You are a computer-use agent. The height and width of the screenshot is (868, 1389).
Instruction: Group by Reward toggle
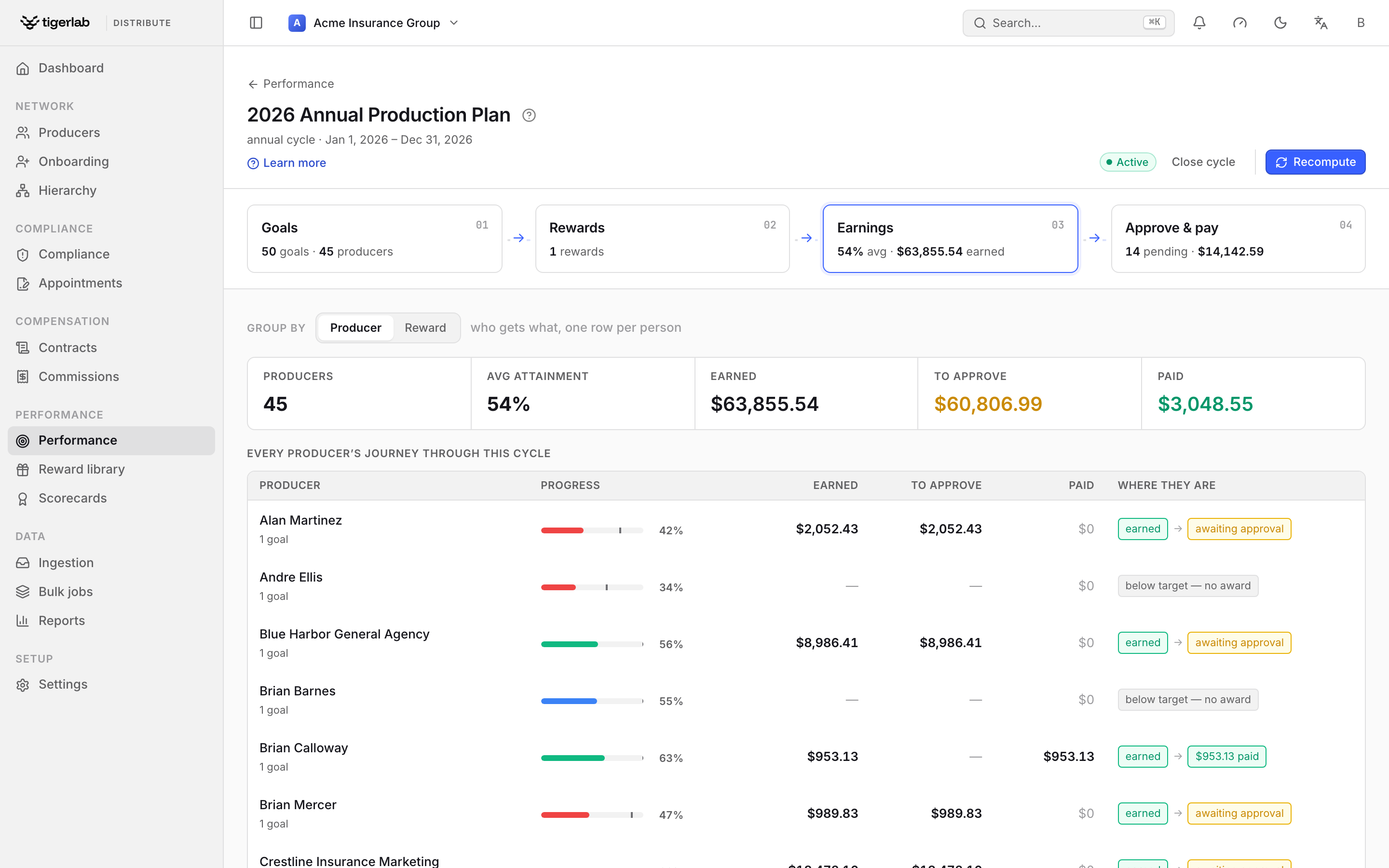tap(425, 328)
